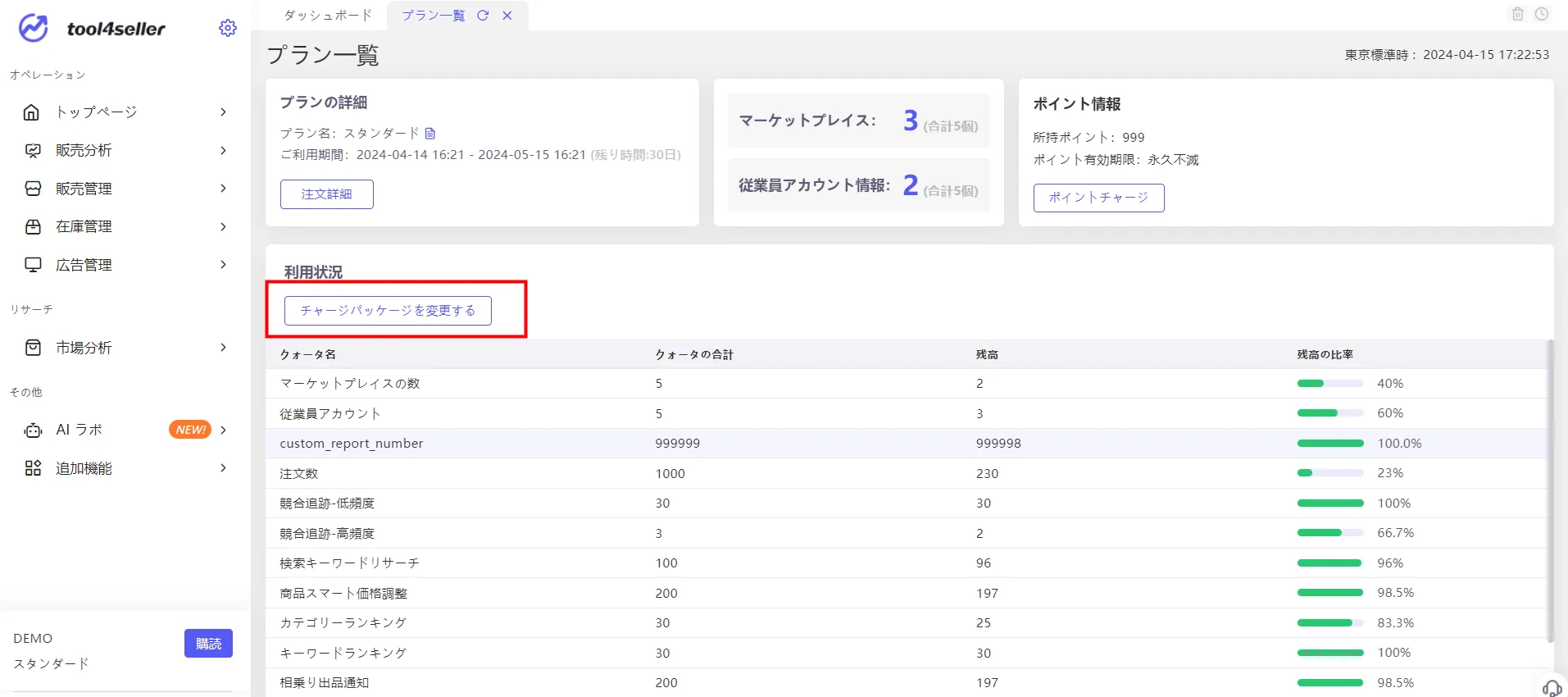
Task: Expand the 追加機能 menu chevron
Action: click(223, 468)
